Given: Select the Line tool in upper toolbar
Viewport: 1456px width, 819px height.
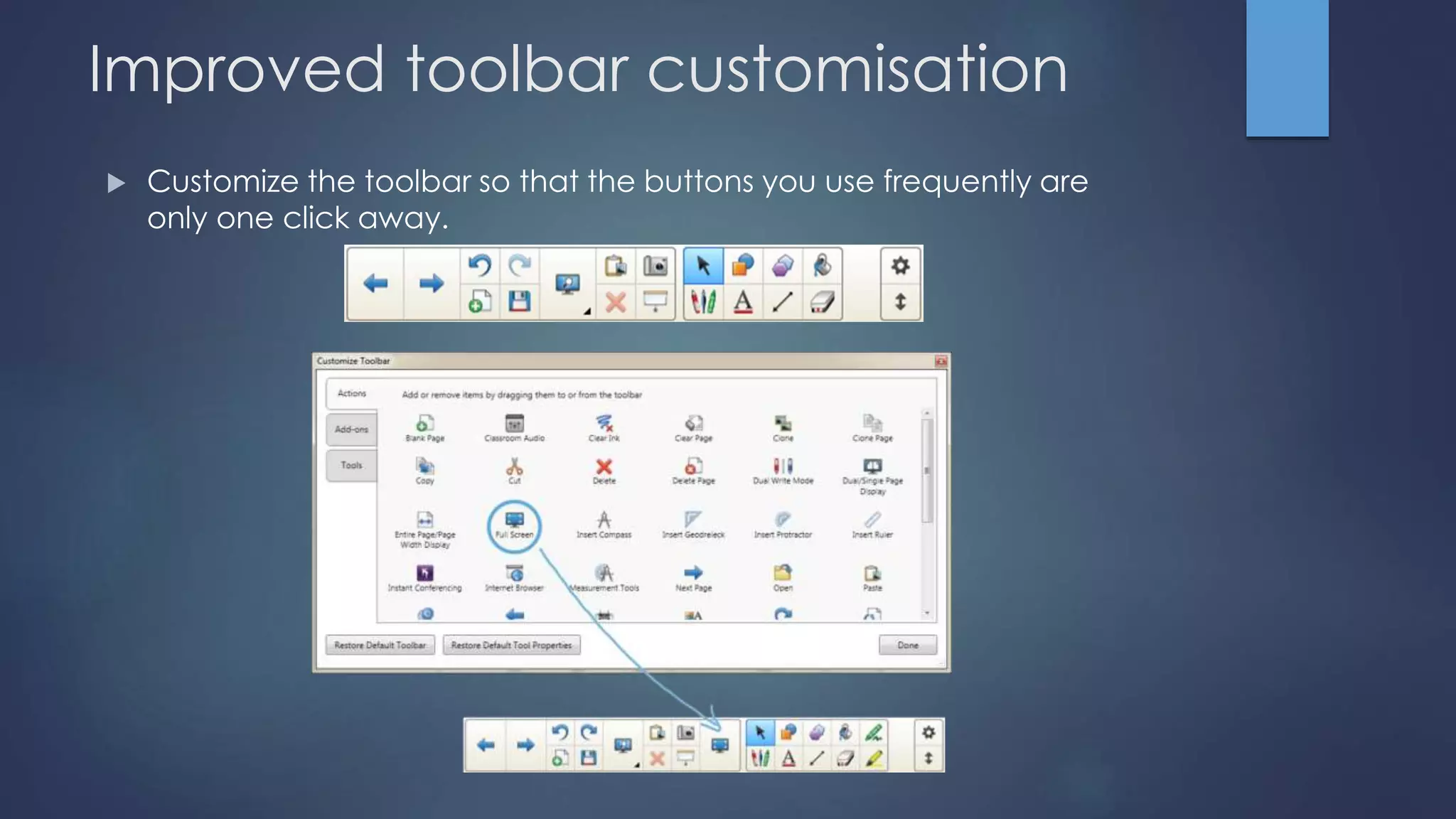Looking at the screenshot, I should pyautogui.click(x=783, y=302).
